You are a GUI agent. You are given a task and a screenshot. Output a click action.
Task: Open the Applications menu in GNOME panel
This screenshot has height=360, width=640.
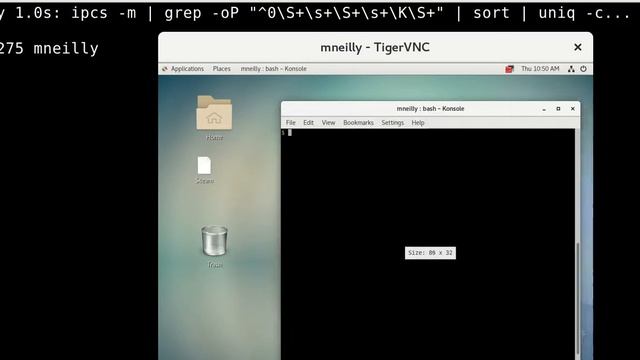point(183,69)
